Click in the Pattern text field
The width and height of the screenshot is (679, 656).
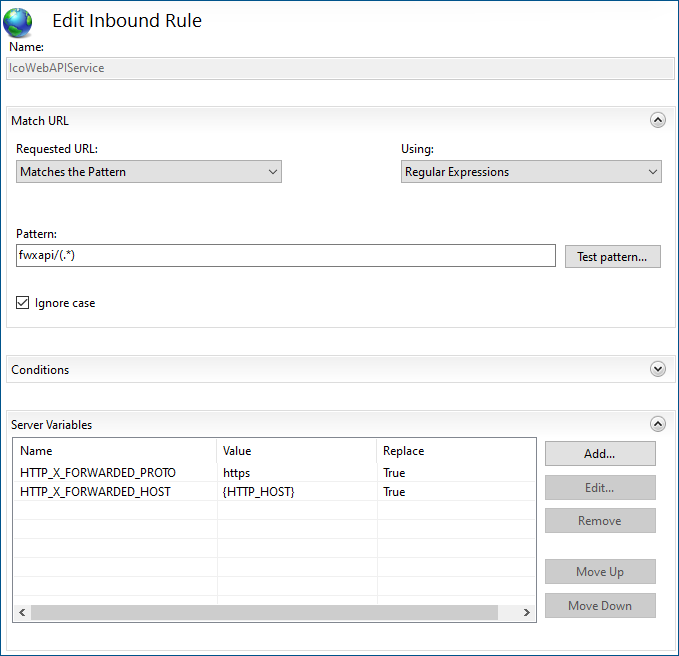pos(285,256)
